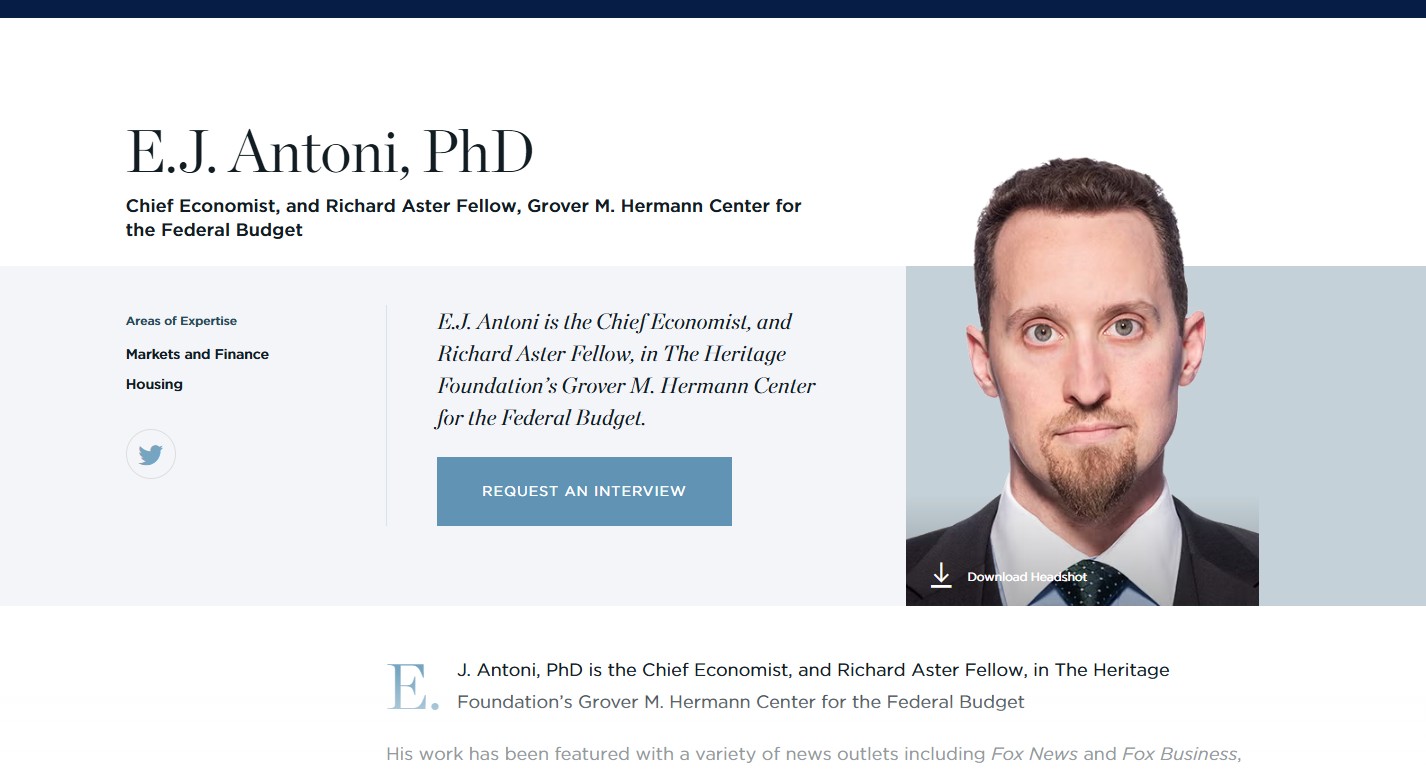Select the Housing expertise link
Viewport: 1426px width, 776px height.
(x=154, y=384)
